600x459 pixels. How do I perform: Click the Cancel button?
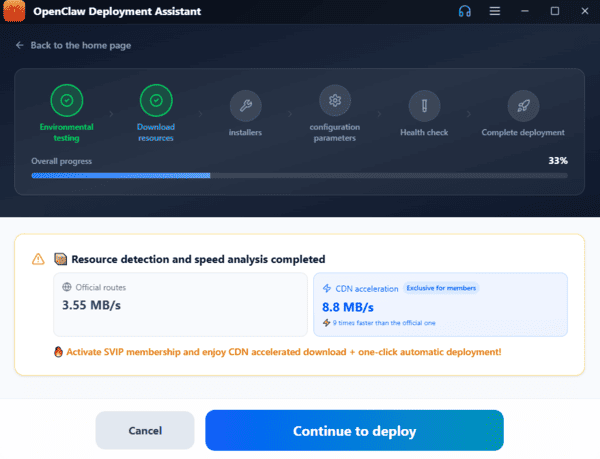coord(145,431)
